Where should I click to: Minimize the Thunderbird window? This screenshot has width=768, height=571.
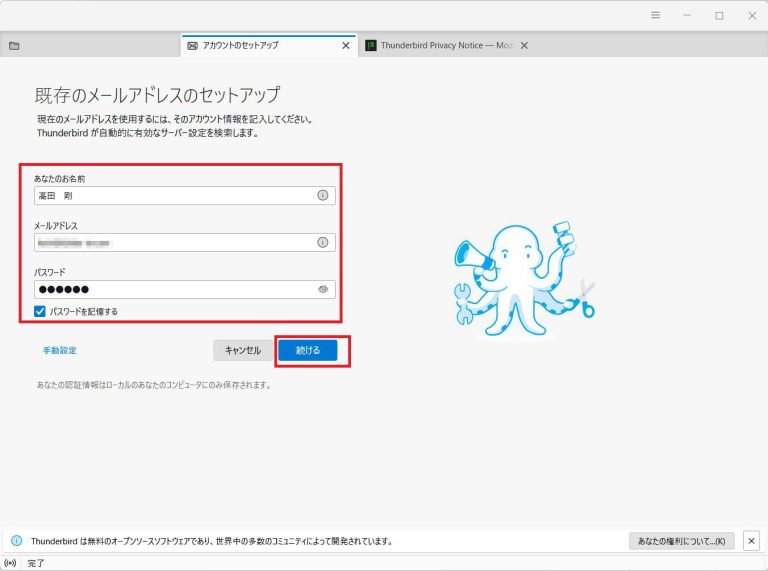(687, 15)
